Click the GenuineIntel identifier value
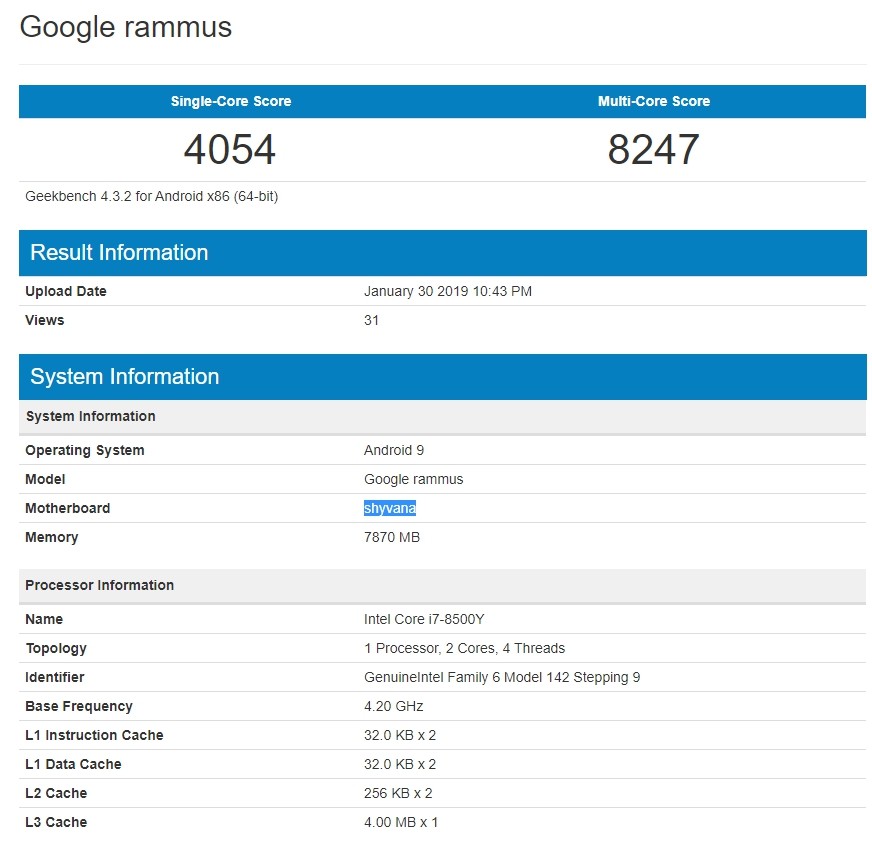872x848 pixels. click(502, 677)
